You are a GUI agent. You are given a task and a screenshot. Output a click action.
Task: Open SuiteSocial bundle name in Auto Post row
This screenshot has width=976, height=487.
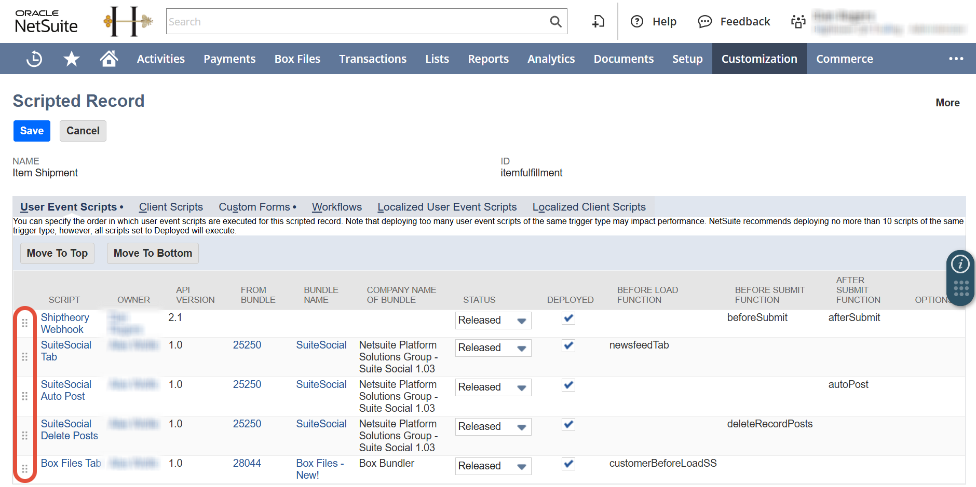(321, 384)
